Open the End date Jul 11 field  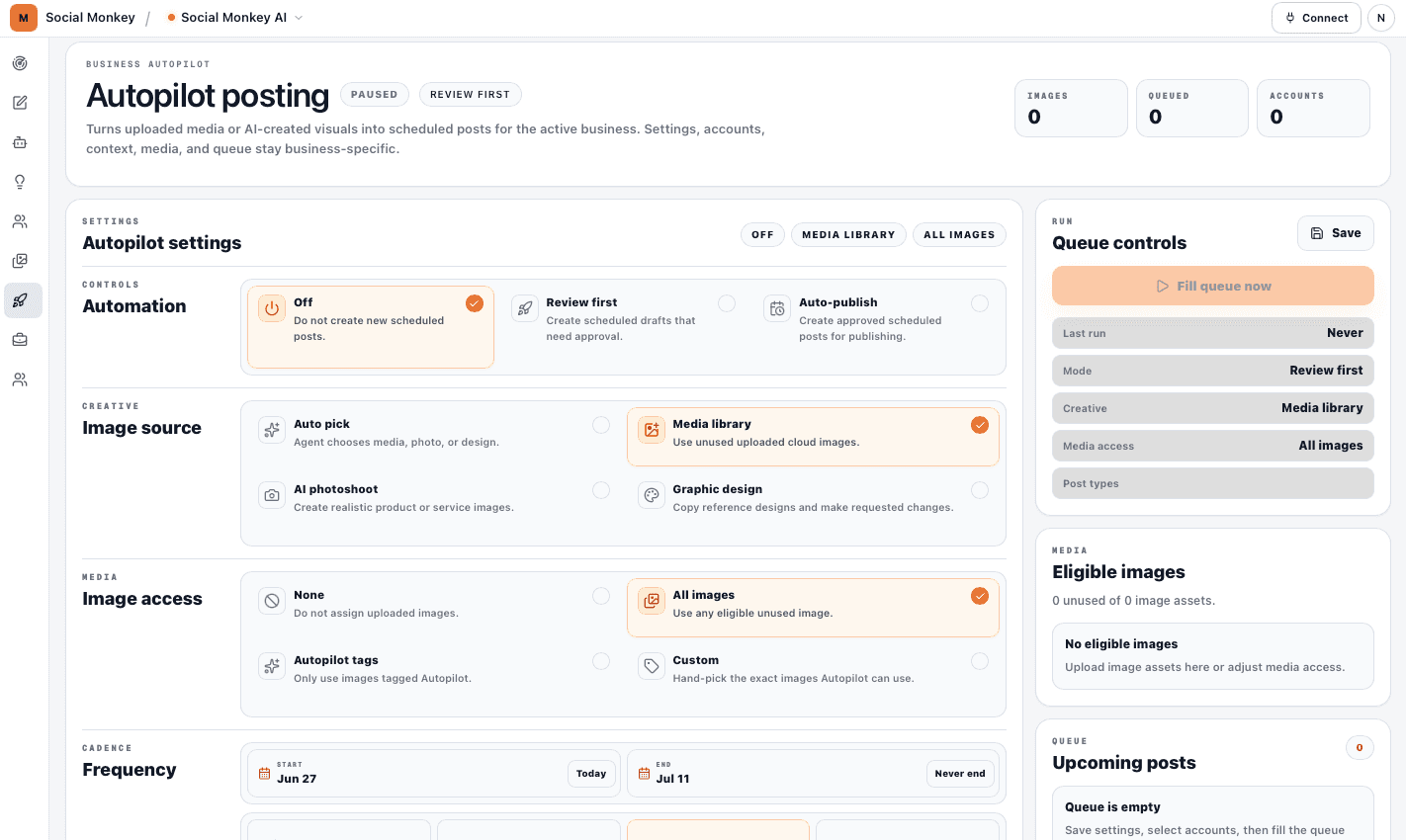click(814, 773)
